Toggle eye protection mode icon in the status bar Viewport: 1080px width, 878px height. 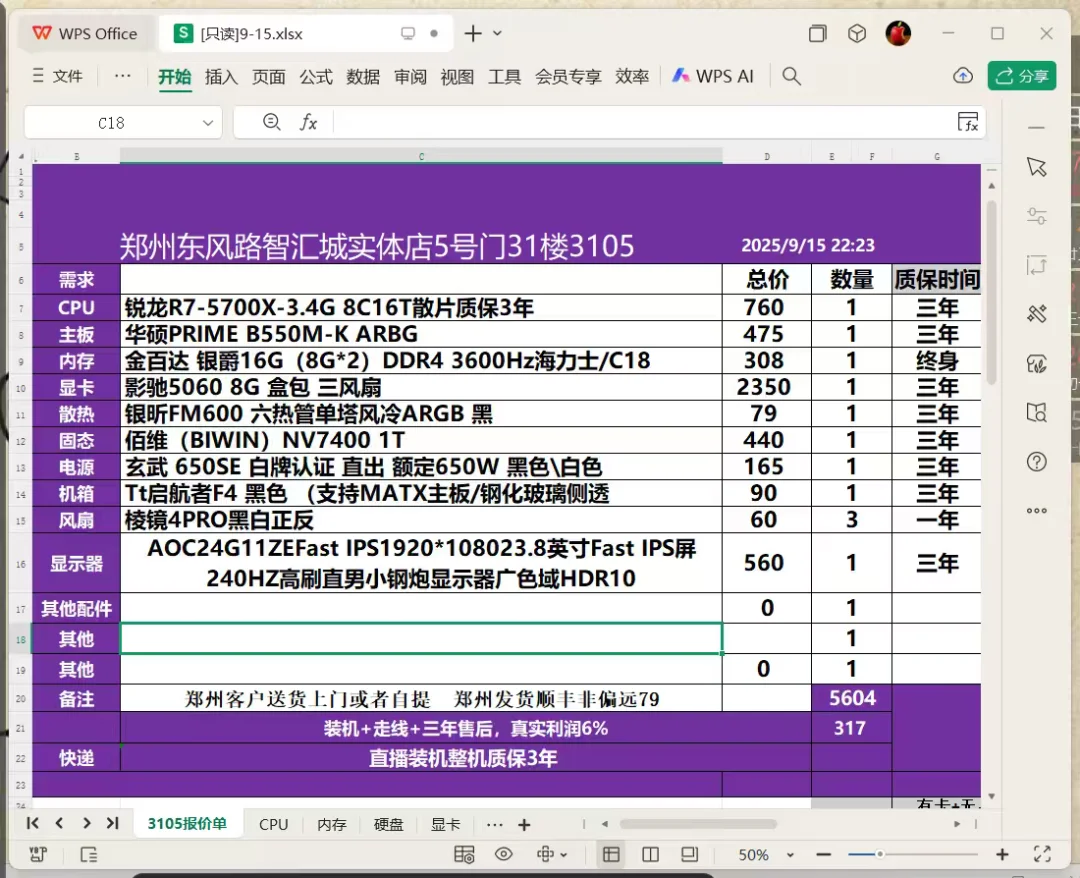[503, 855]
